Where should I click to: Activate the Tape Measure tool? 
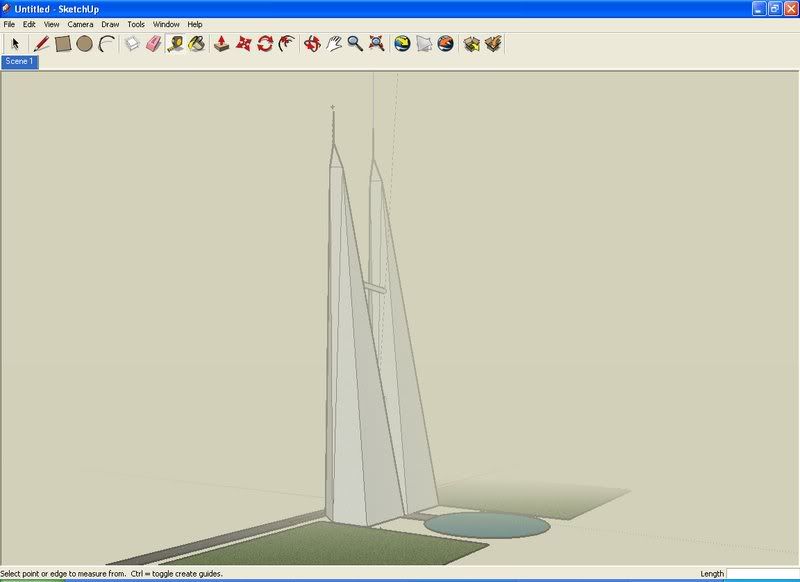coord(175,44)
